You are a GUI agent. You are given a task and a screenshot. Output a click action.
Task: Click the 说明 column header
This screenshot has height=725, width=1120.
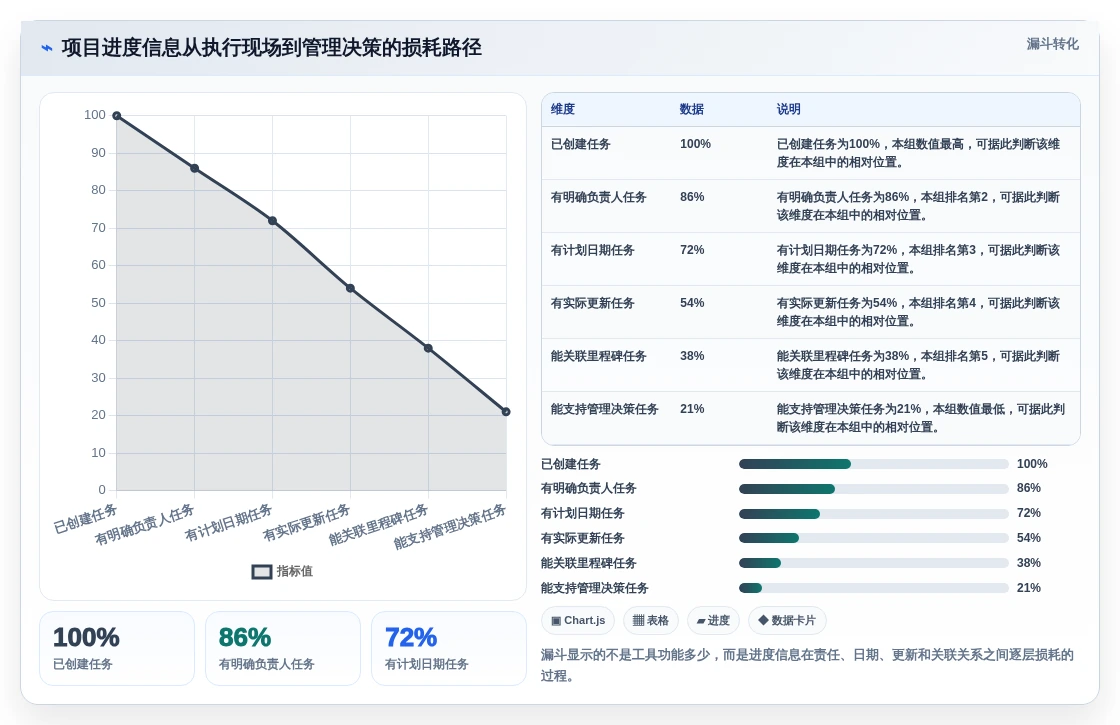[x=789, y=109]
